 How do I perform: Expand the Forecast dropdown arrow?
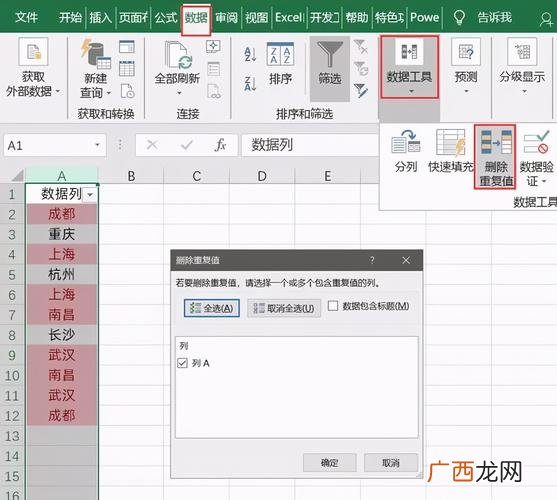tap(466, 91)
